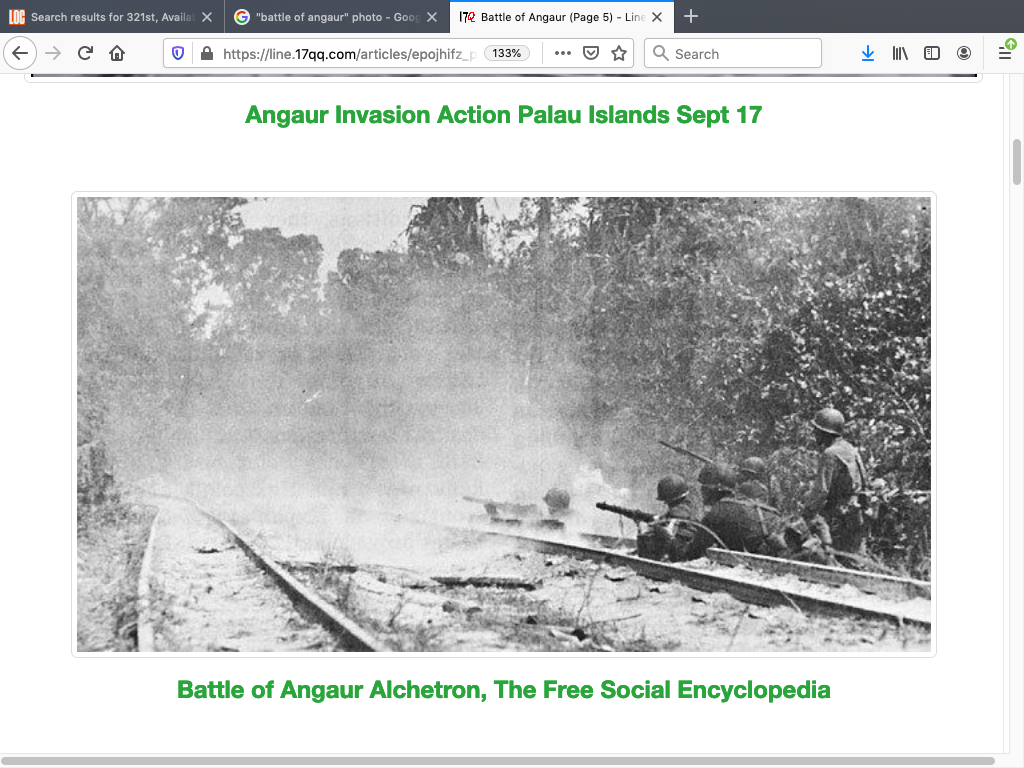The width and height of the screenshot is (1024, 768).
Task: Reset the 133% zoom level indicator
Action: [507, 54]
